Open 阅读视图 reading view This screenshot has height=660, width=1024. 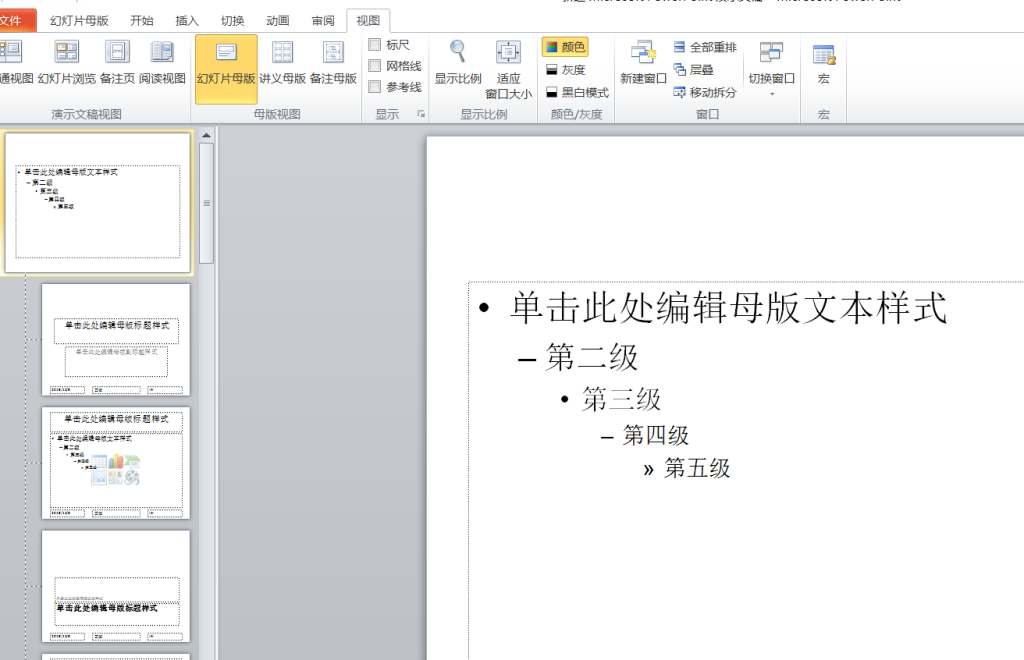click(x=162, y=63)
